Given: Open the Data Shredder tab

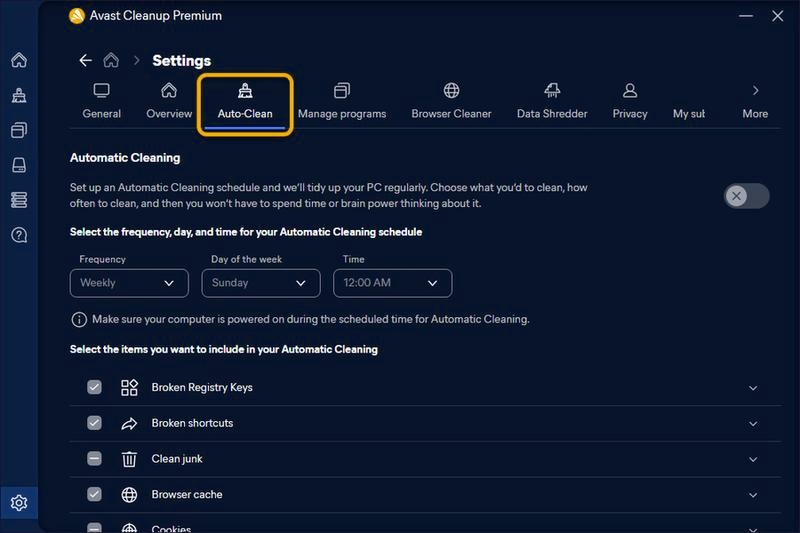Looking at the screenshot, I should tap(552, 102).
